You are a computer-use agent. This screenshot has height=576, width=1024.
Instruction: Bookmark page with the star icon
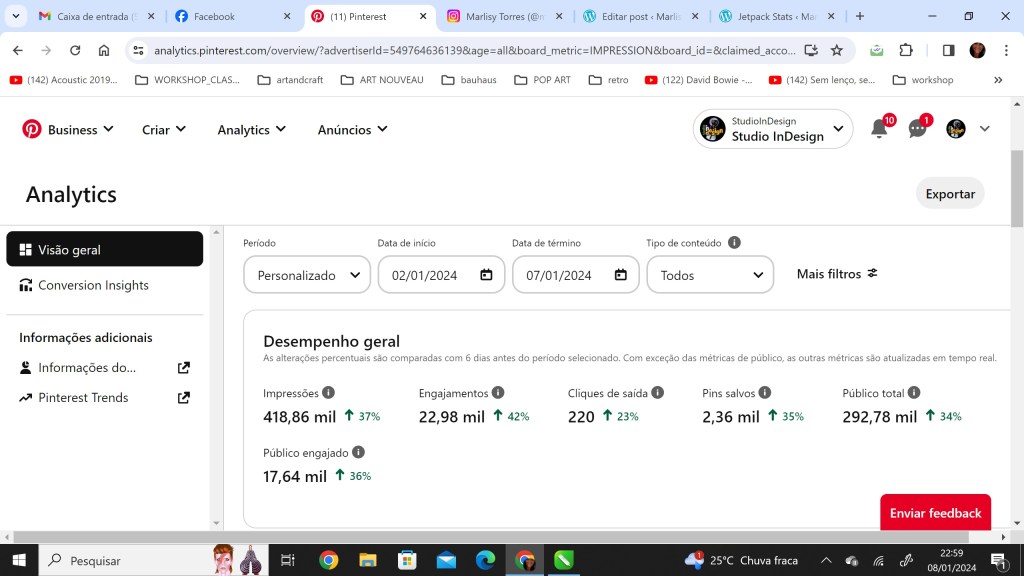point(837,50)
